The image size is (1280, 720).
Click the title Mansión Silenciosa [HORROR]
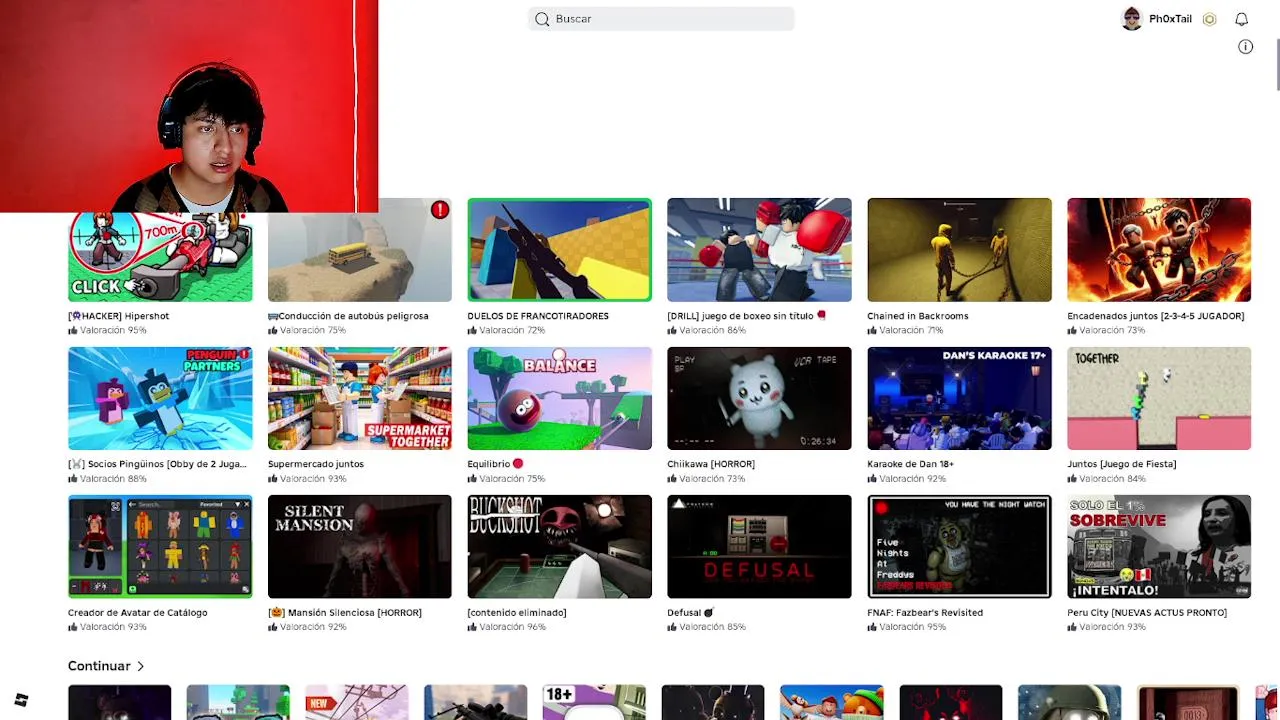click(x=345, y=613)
